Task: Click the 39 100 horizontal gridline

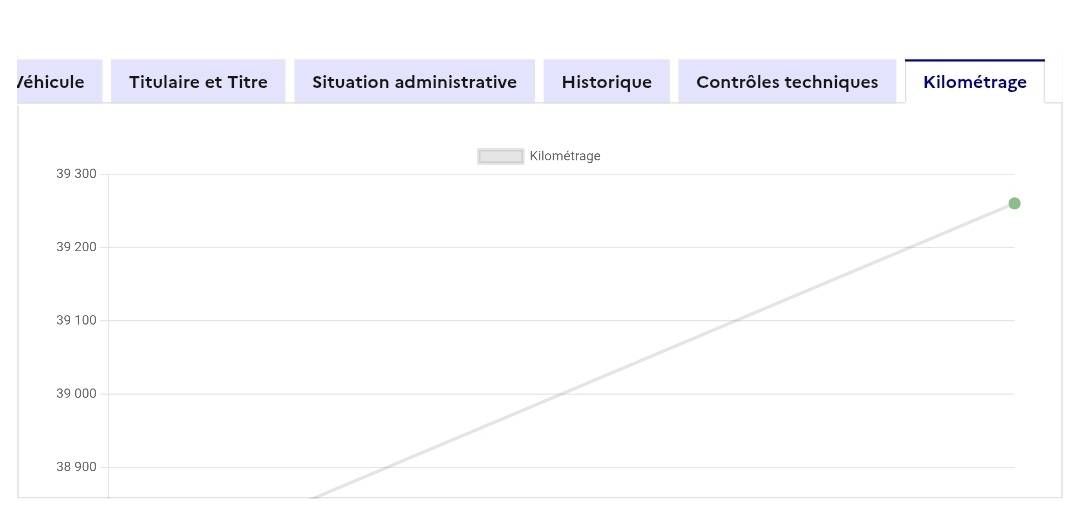Action: coord(400,320)
